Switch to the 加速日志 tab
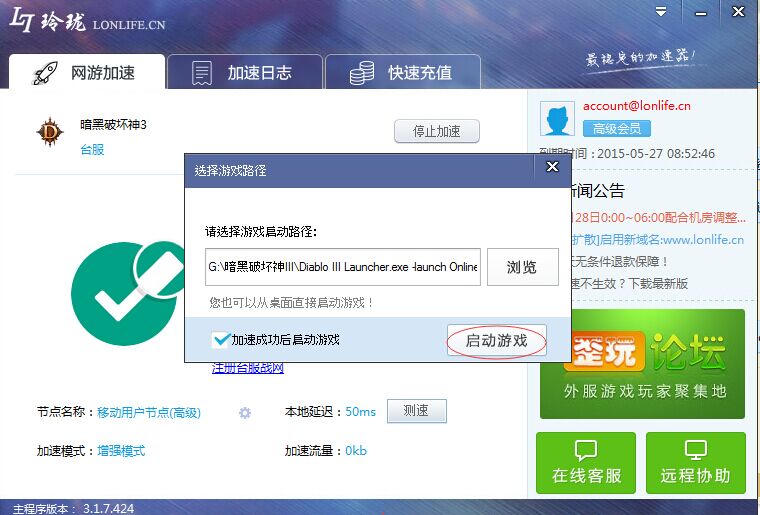 click(x=245, y=73)
